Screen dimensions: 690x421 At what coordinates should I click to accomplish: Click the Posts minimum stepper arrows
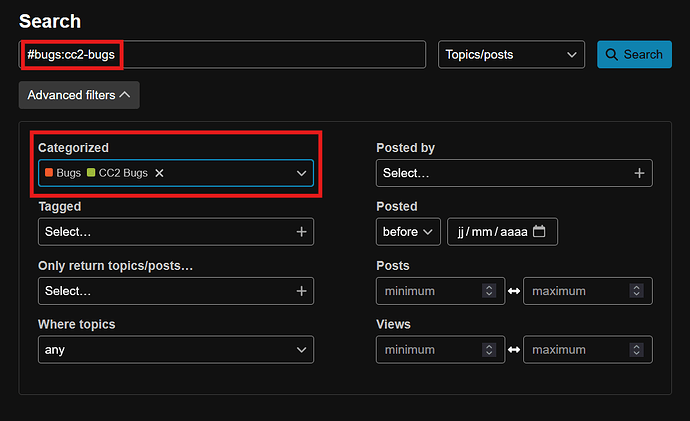click(489, 291)
